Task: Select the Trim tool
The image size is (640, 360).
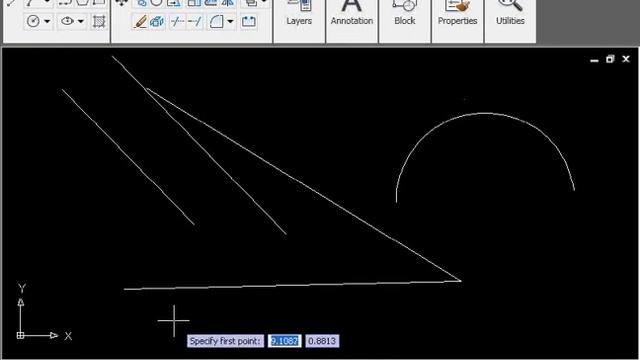Action: pyautogui.click(x=177, y=21)
